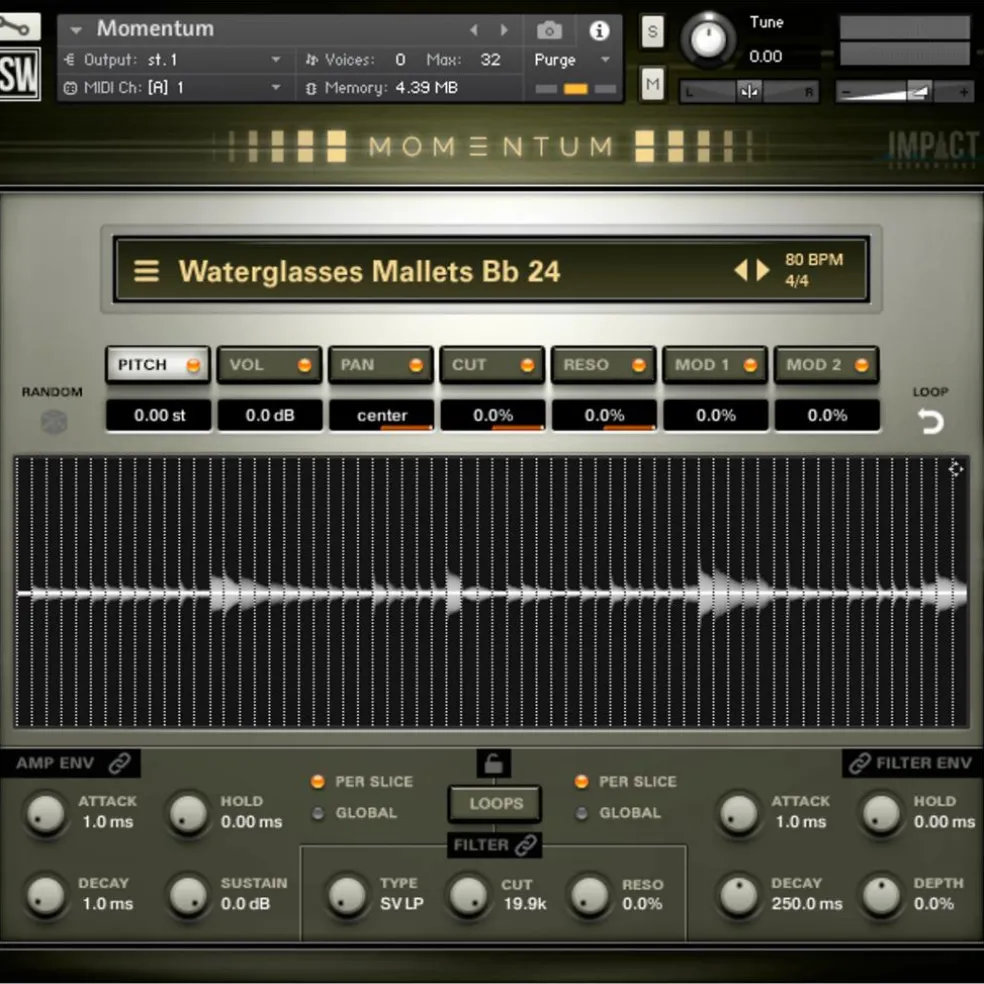Open the snapshot camera icon

tap(549, 29)
